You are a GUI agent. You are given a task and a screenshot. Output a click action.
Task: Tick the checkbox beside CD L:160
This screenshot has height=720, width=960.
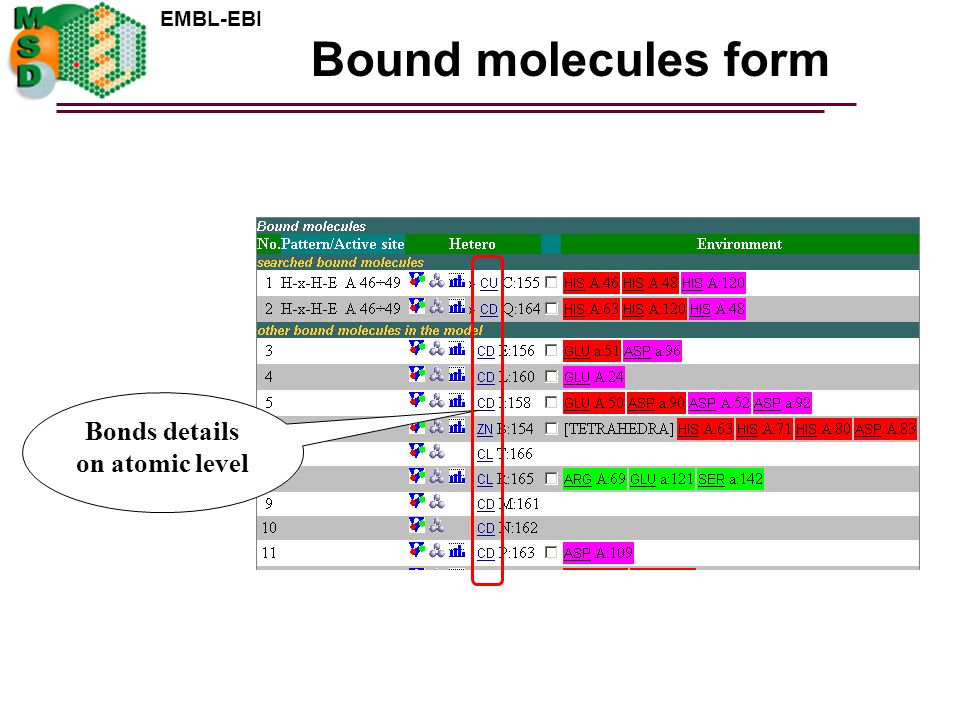click(551, 376)
